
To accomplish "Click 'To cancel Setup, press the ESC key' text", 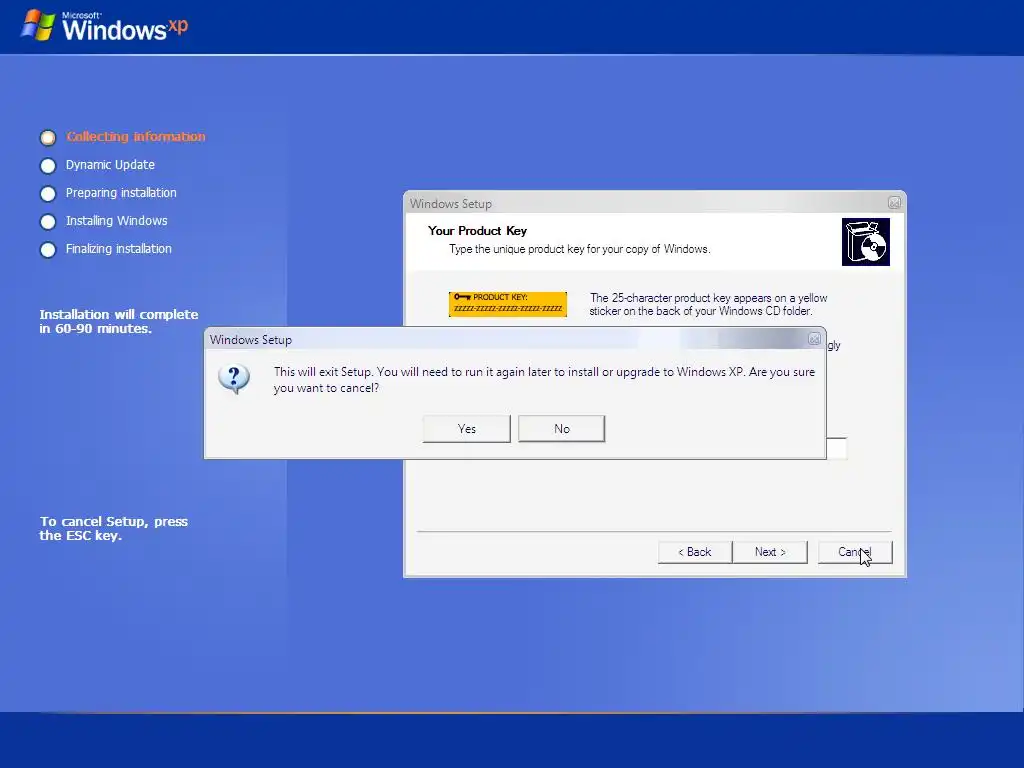I will click(x=114, y=528).
